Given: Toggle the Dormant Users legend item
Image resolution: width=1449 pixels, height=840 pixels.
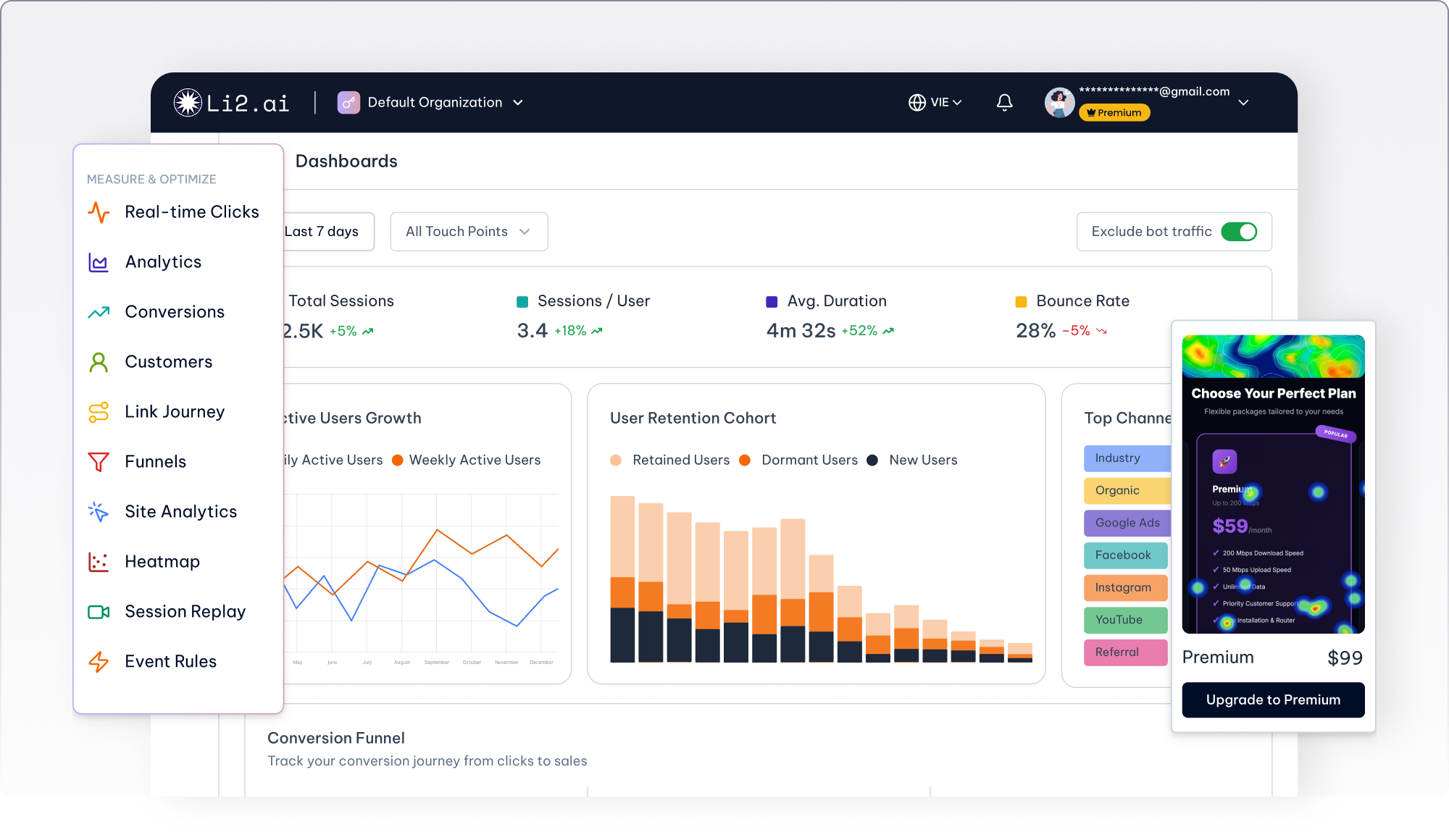Looking at the screenshot, I should [x=798, y=460].
